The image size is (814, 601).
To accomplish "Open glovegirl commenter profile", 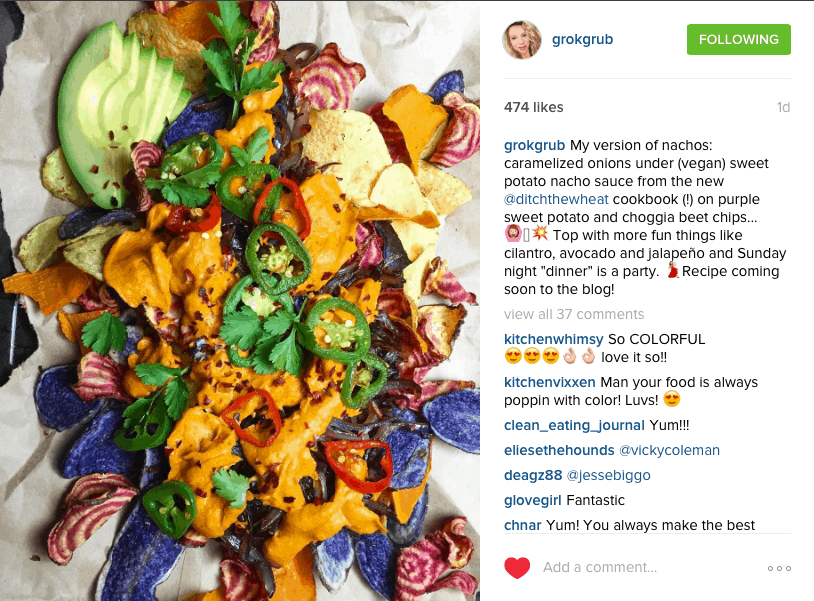I will coord(533,500).
